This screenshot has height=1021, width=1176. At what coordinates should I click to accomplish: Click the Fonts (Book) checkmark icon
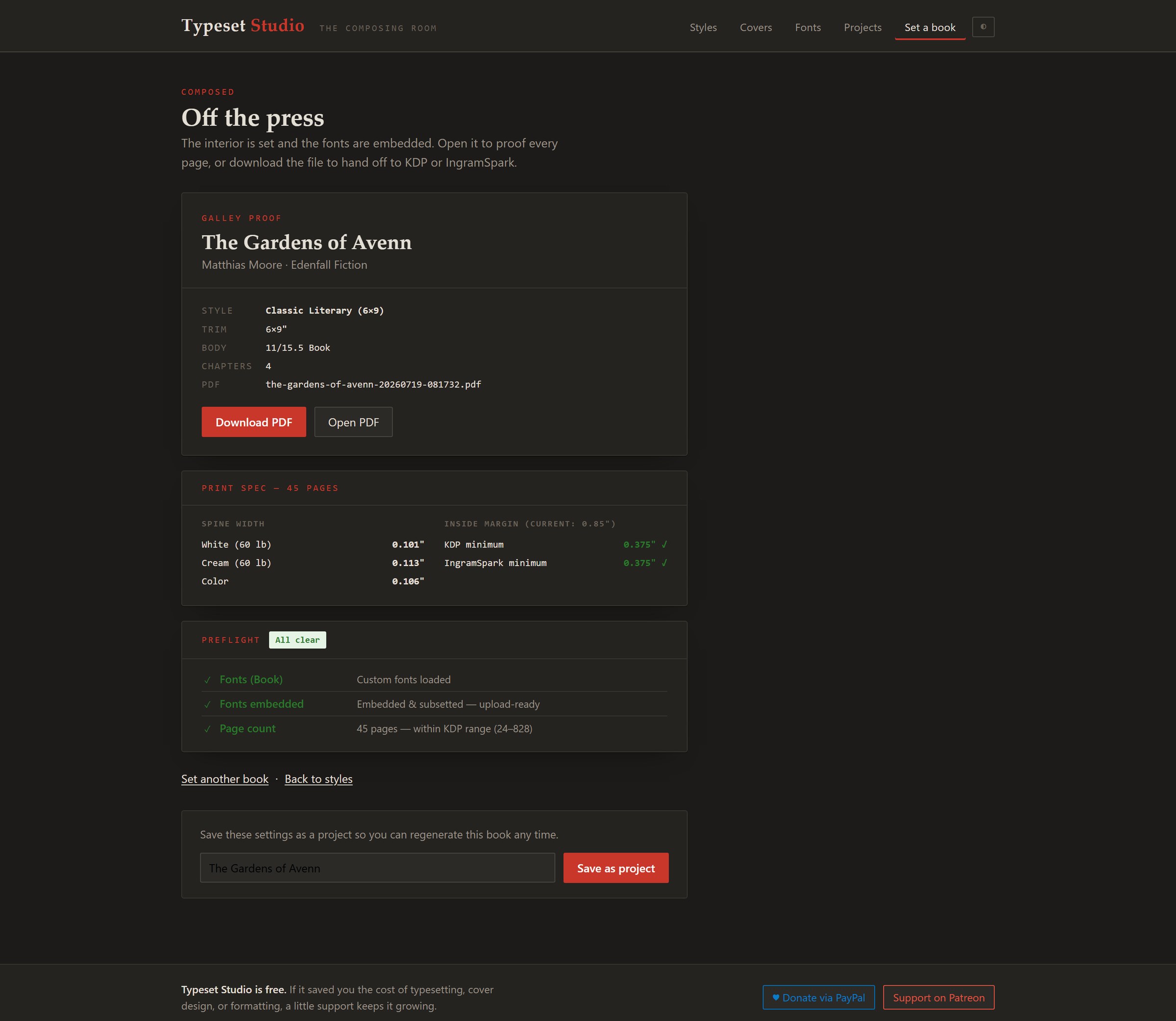point(207,680)
